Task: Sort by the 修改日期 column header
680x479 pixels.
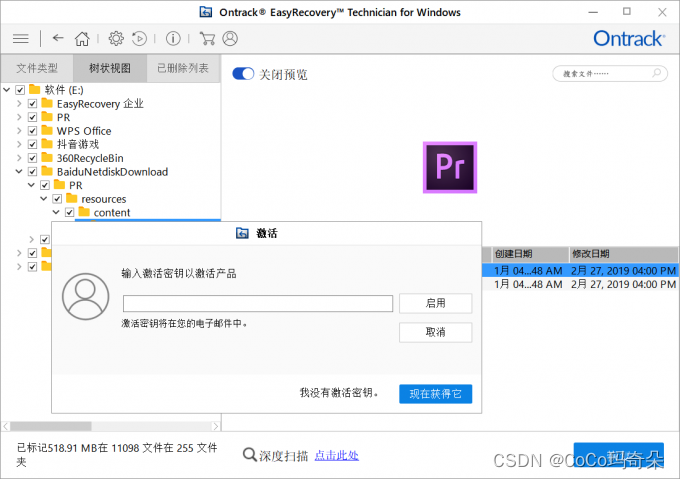Action: [624, 254]
